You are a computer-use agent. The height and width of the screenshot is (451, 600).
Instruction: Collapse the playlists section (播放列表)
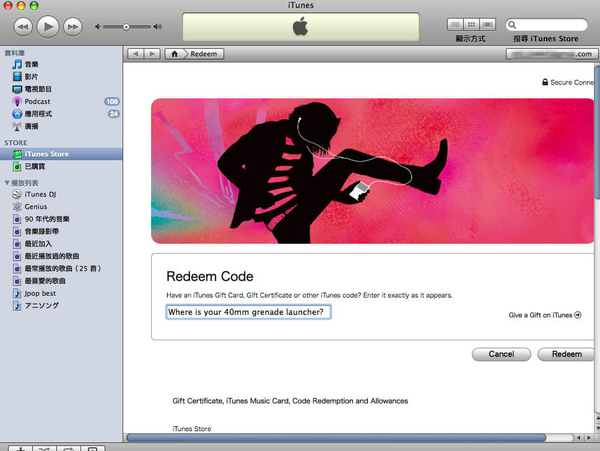click(x=7, y=183)
